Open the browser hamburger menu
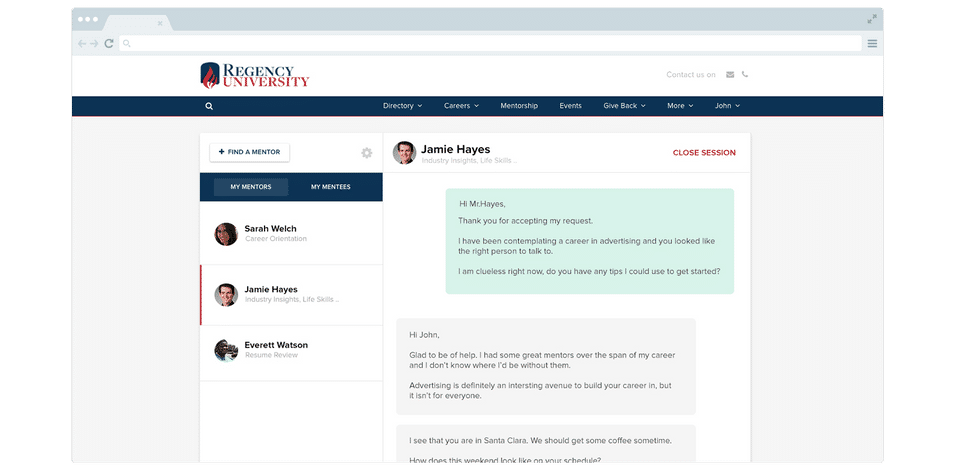 point(872,43)
